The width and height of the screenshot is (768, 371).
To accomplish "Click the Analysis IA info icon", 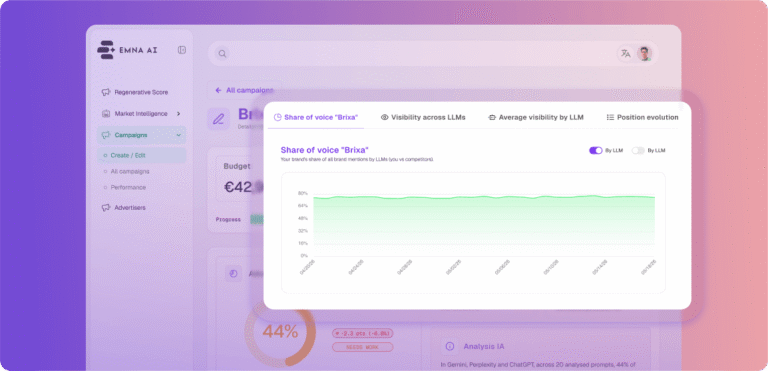I will 449,346.
